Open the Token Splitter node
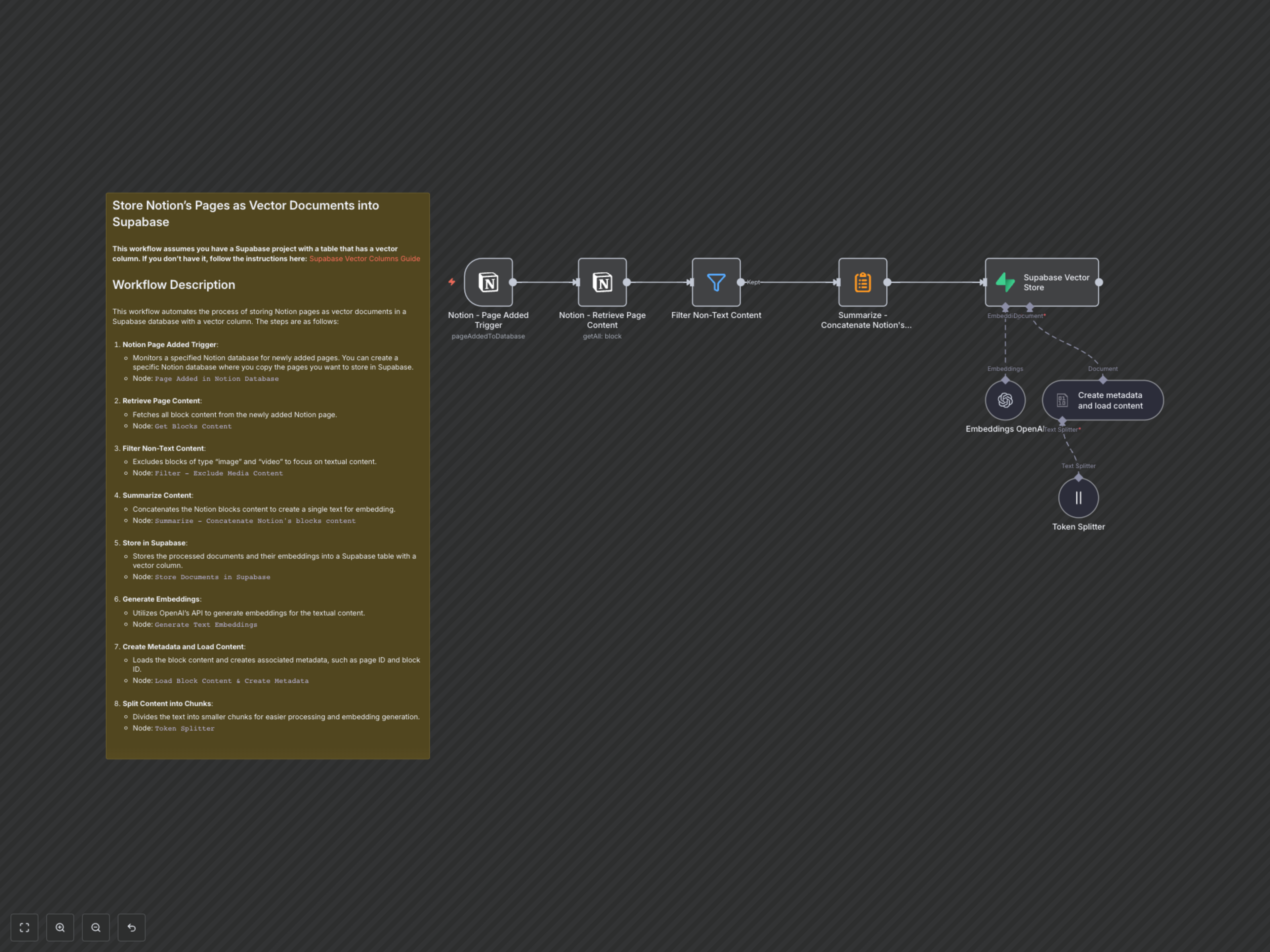The height and width of the screenshot is (952, 1270). (1078, 497)
